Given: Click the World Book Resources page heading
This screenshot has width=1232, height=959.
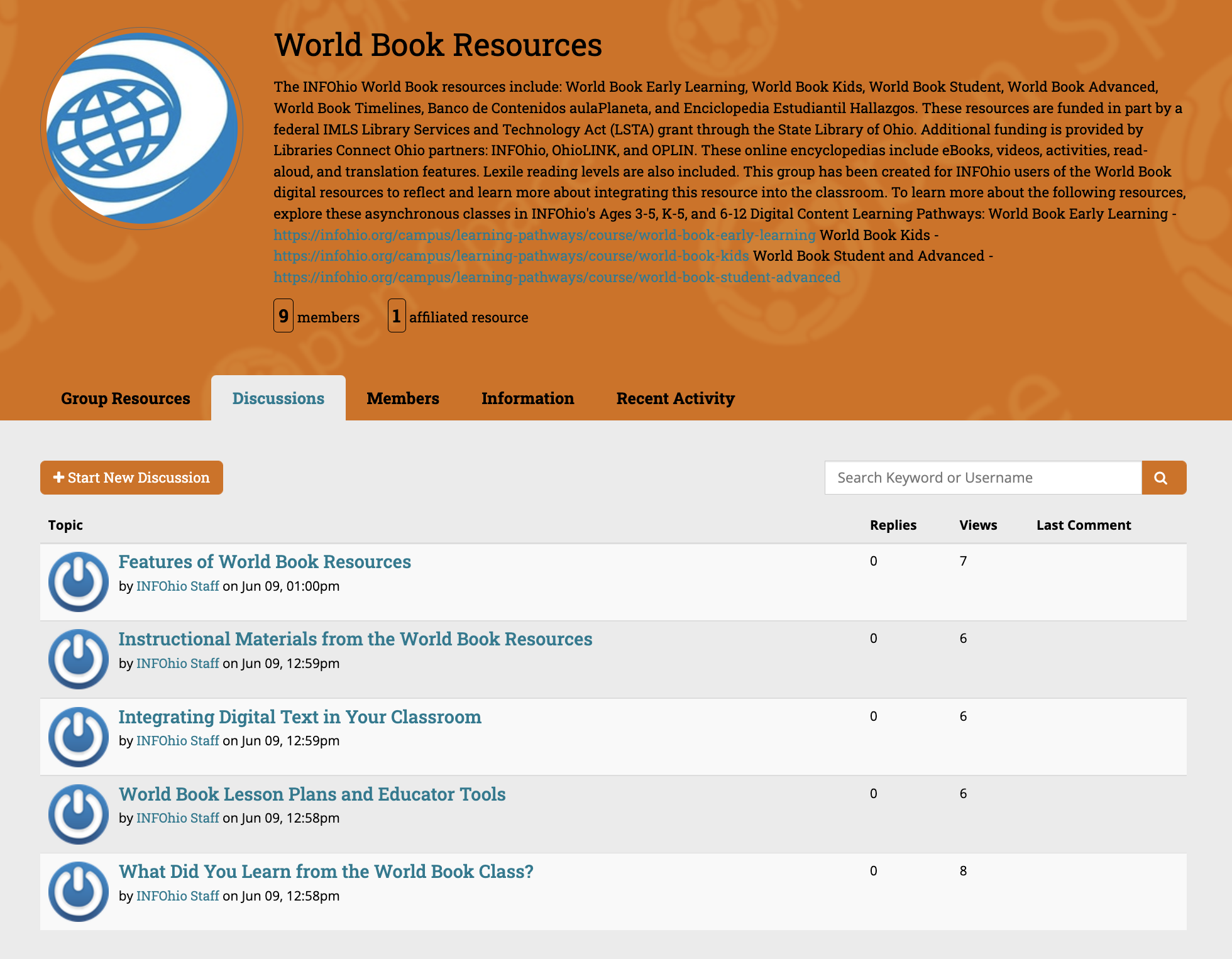Looking at the screenshot, I should tap(438, 45).
